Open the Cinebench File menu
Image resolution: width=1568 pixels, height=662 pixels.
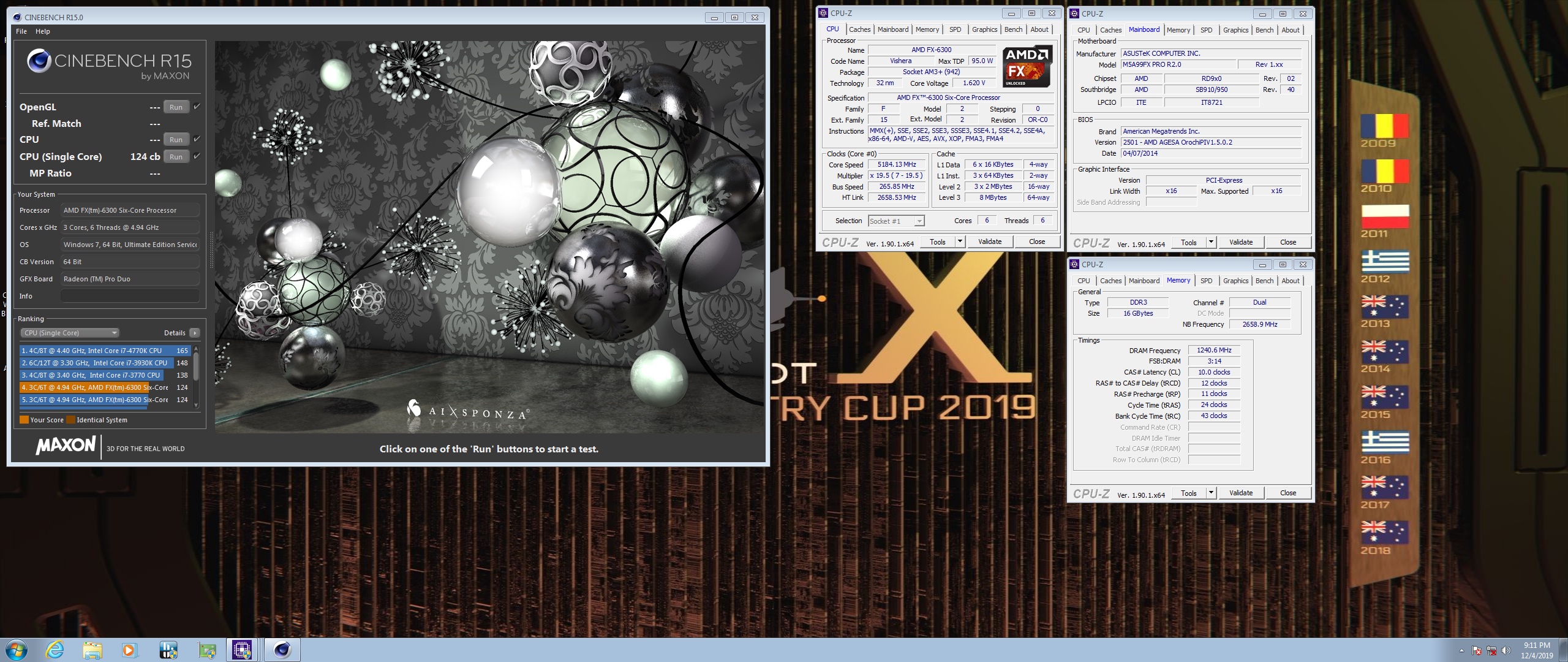21,31
